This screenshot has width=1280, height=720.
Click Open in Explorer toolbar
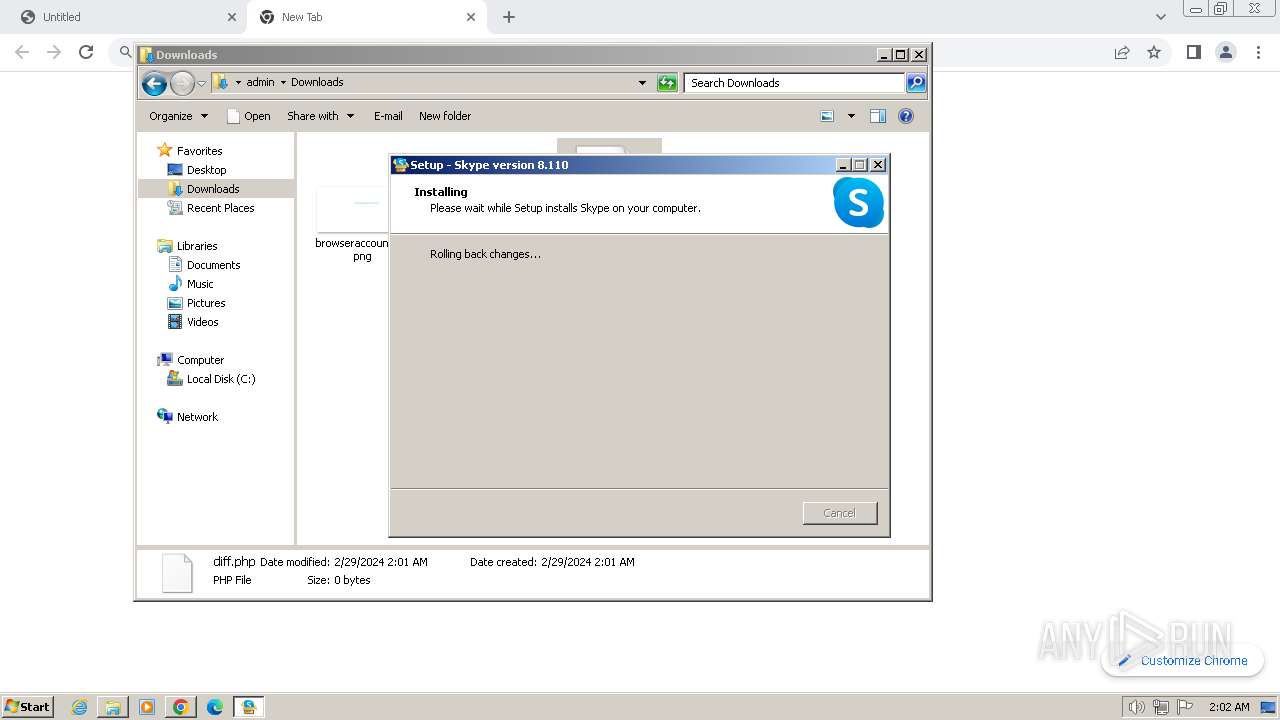[x=249, y=116]
